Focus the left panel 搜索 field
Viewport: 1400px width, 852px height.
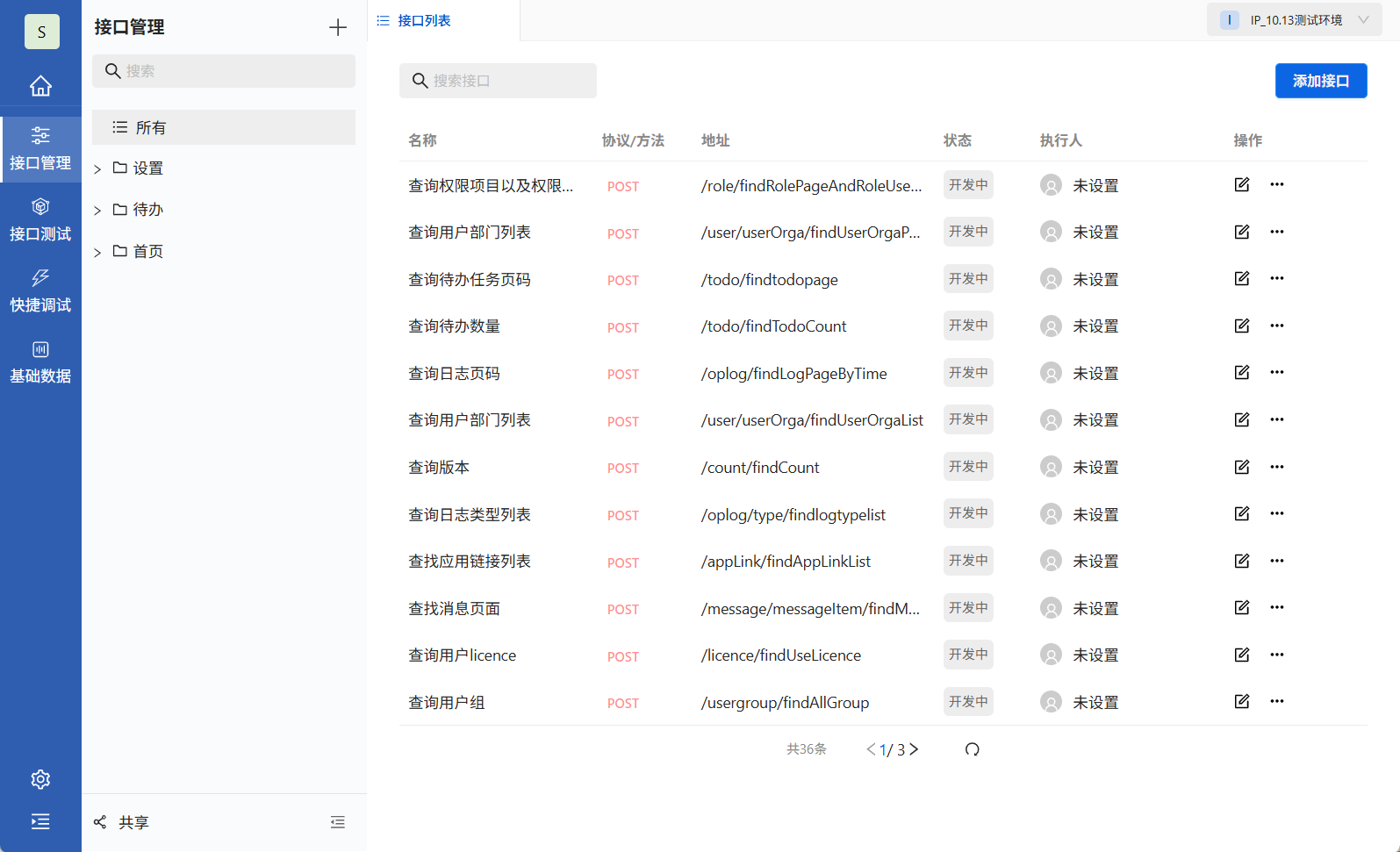click(224, 71)
